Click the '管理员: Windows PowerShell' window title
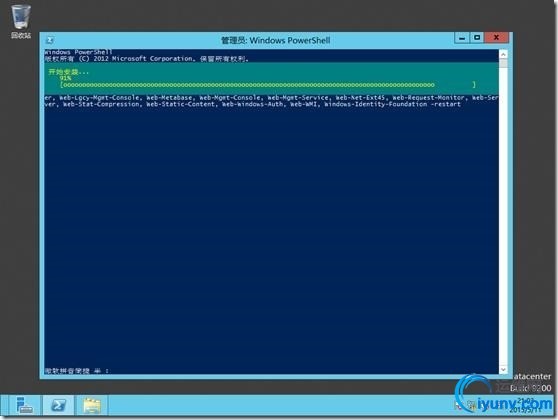Viewport: 558px width, 420px height. point(276,40)
